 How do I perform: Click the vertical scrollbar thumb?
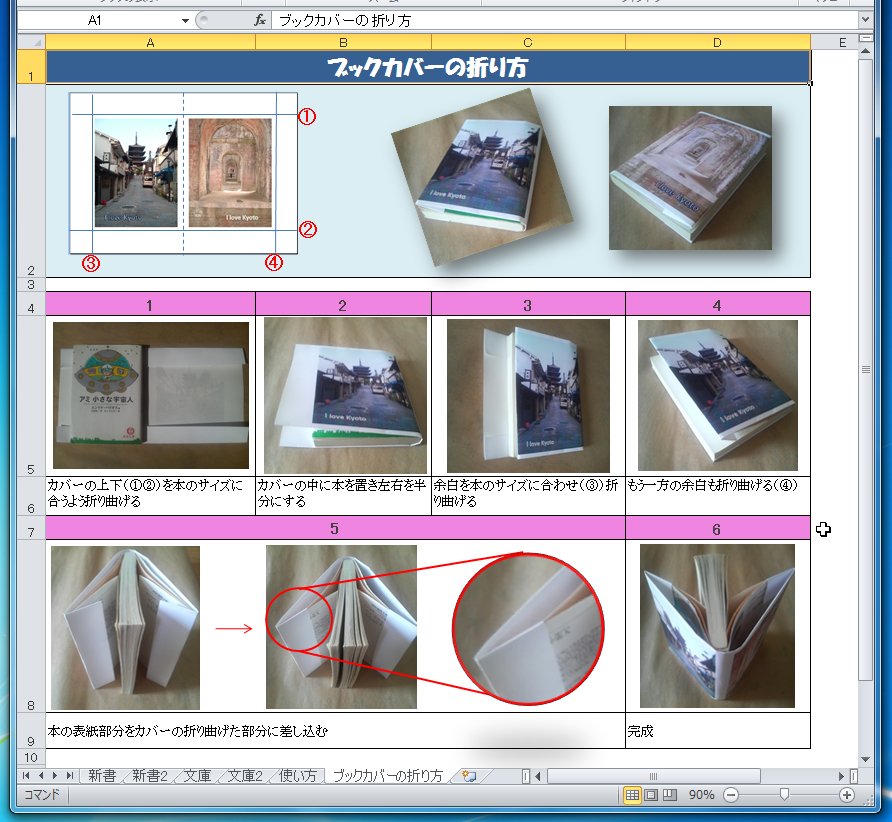(x=865, y=369)
